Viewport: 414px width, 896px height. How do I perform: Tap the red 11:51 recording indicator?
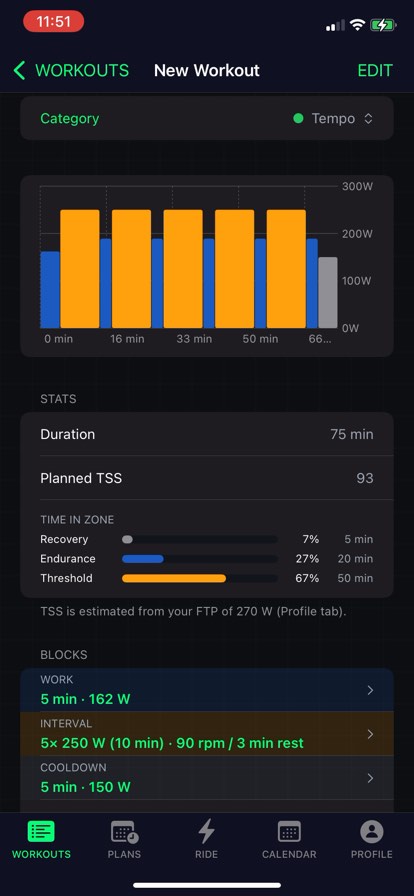click(x=53, y=22)
